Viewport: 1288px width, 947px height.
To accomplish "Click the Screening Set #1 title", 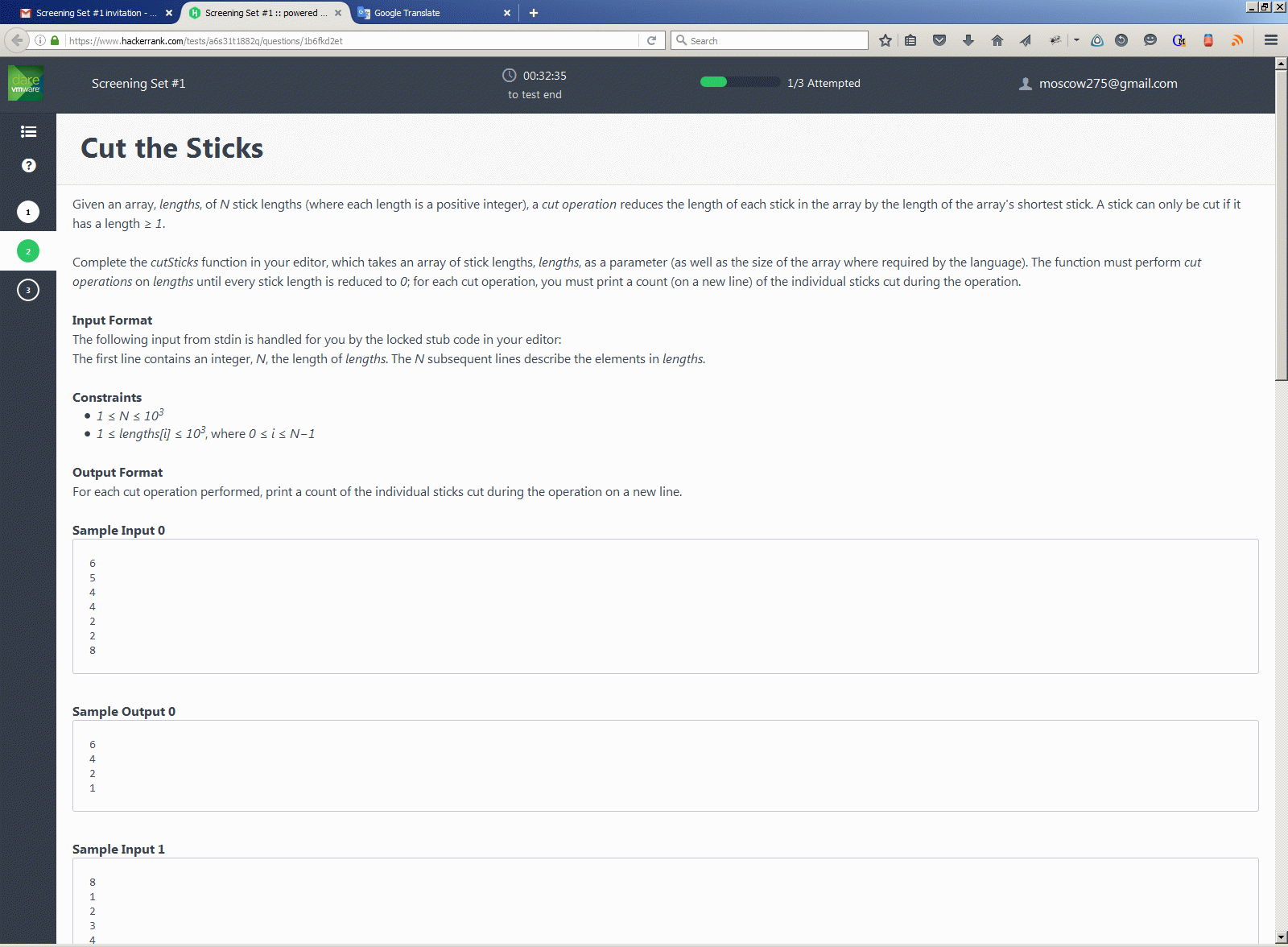I will [138, 84].
